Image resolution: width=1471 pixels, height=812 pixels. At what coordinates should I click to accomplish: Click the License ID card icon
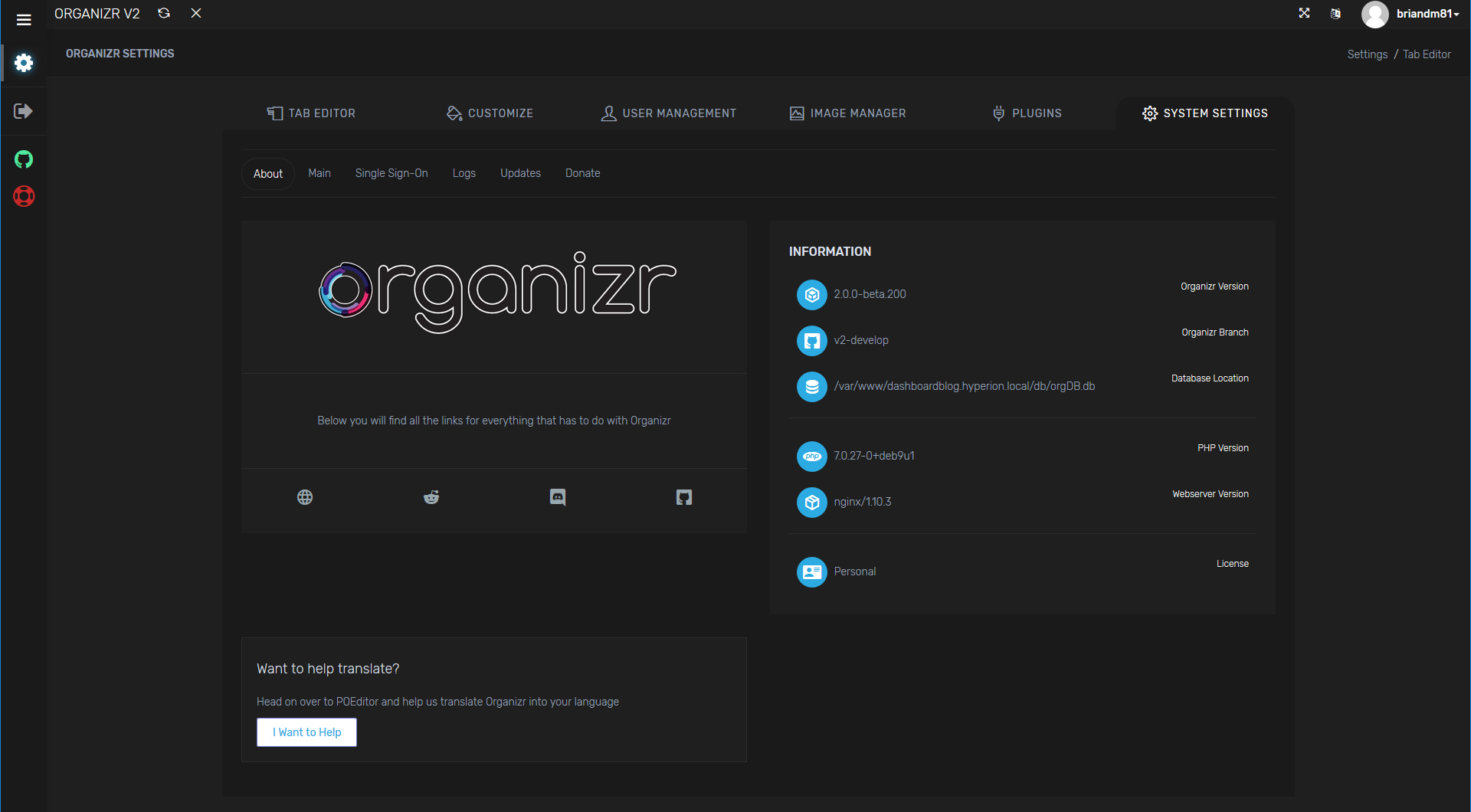point(812,572)
